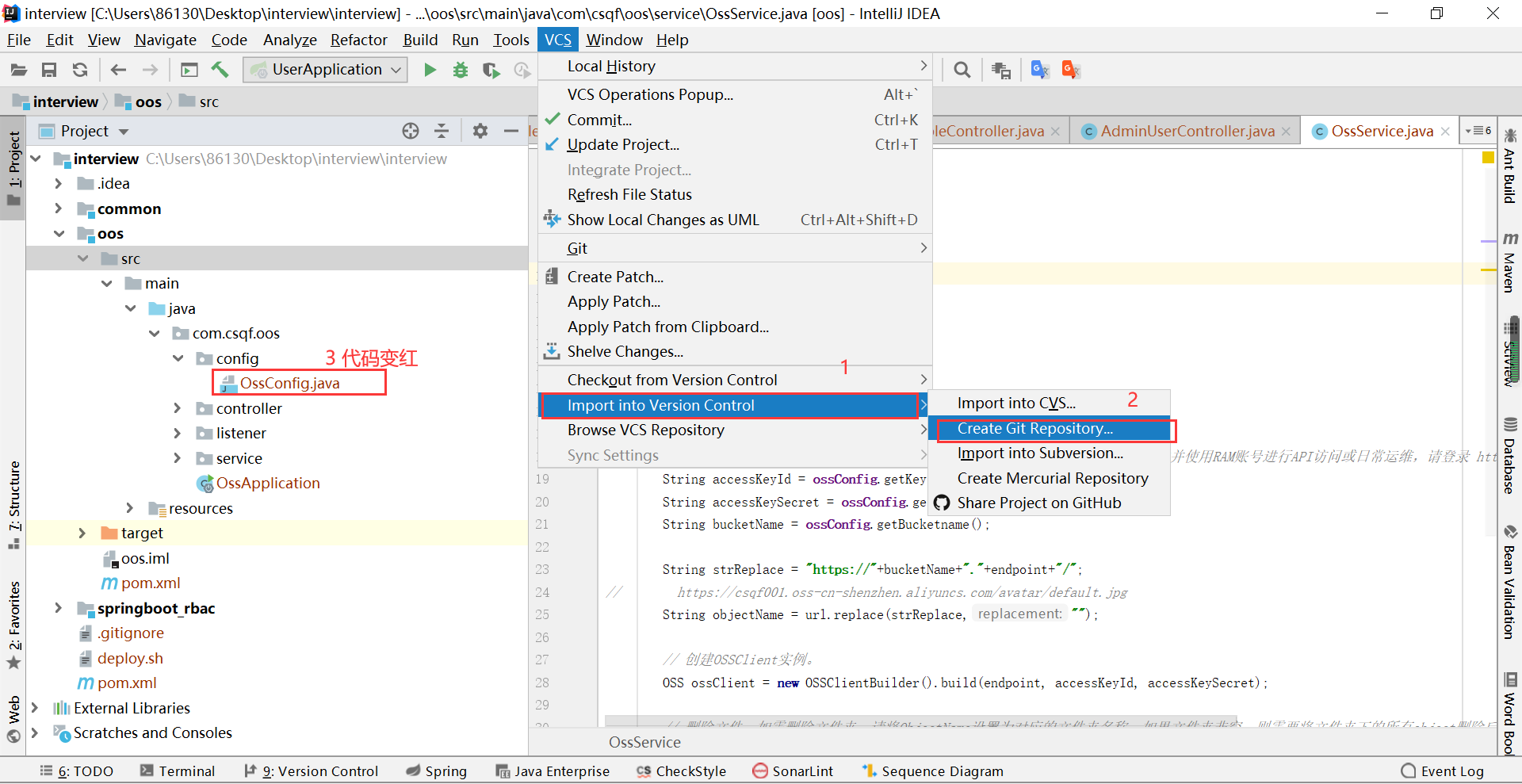1522x784 pixels.
Task: Click the interview breadcrumb
Action: tap(55, 101)
